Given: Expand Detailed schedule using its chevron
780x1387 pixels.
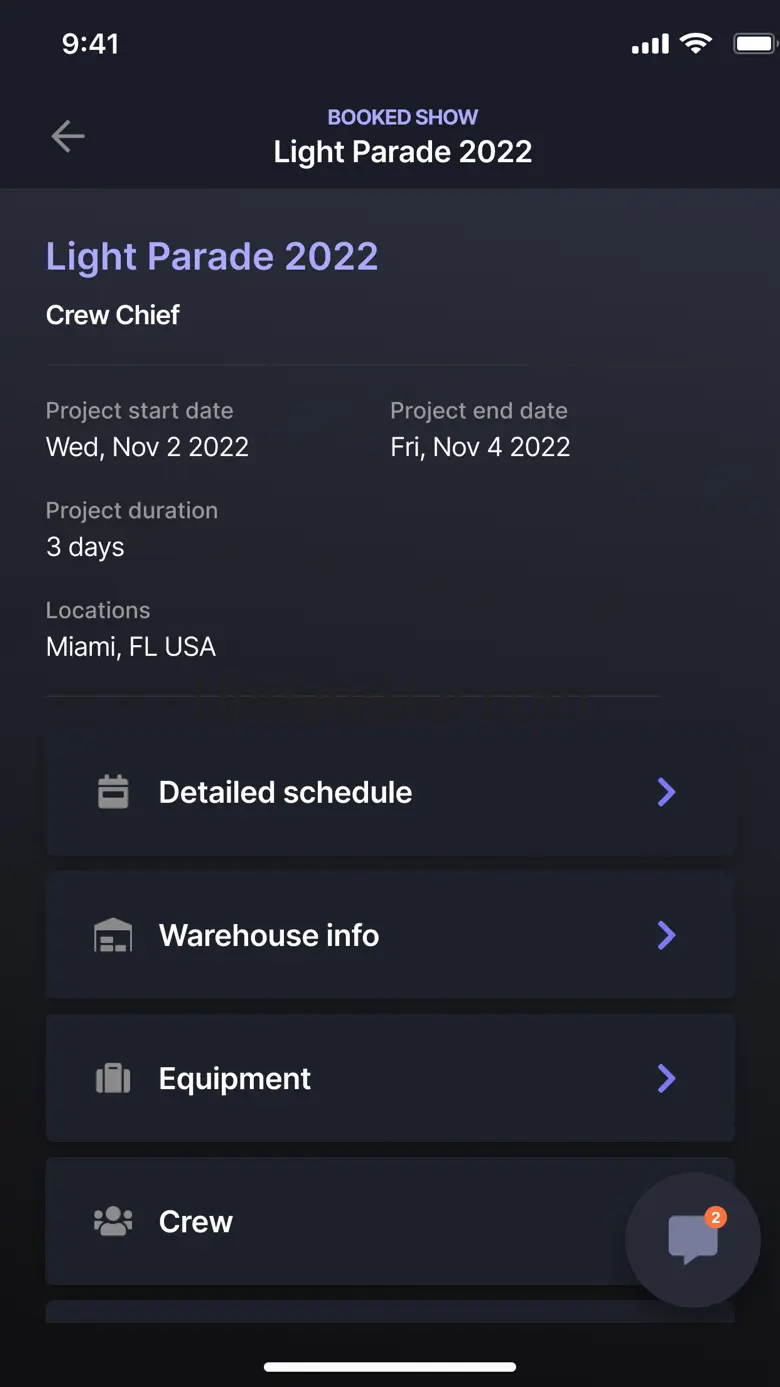Looking at the screenshot, I should click(666, 792).
